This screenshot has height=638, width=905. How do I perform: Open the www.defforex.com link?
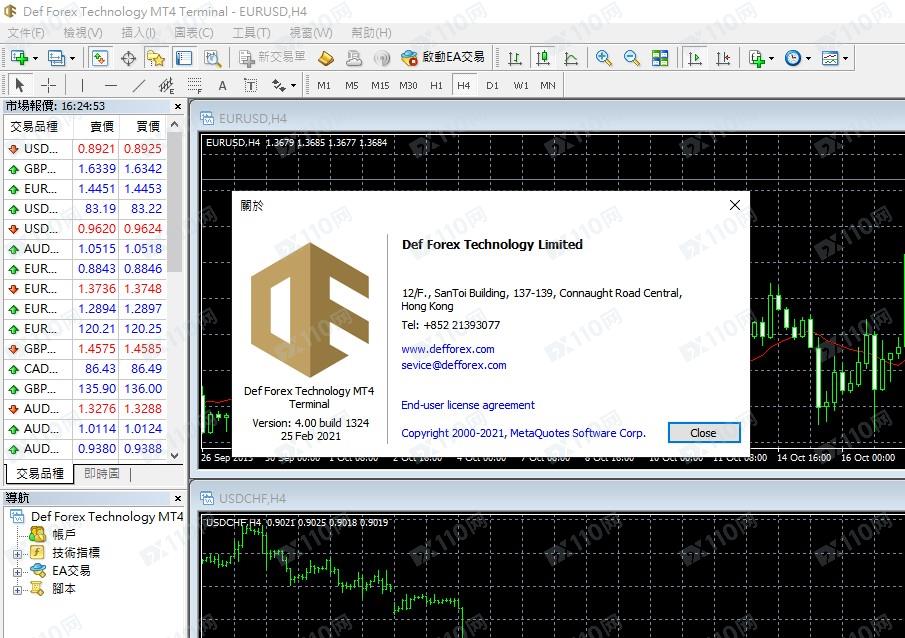[448, 349]
